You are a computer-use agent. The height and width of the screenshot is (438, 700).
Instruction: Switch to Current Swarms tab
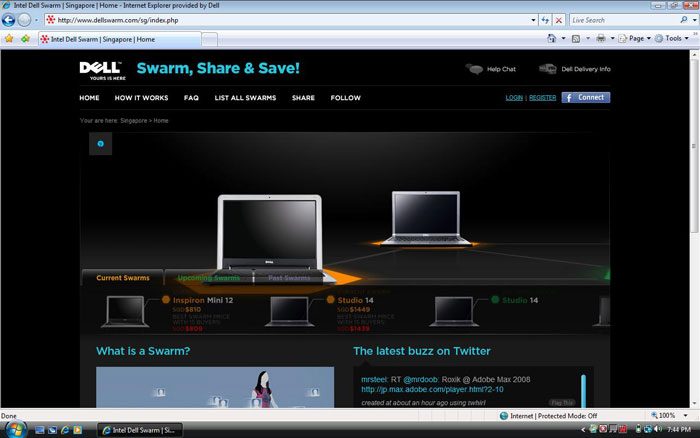[123, 278]
